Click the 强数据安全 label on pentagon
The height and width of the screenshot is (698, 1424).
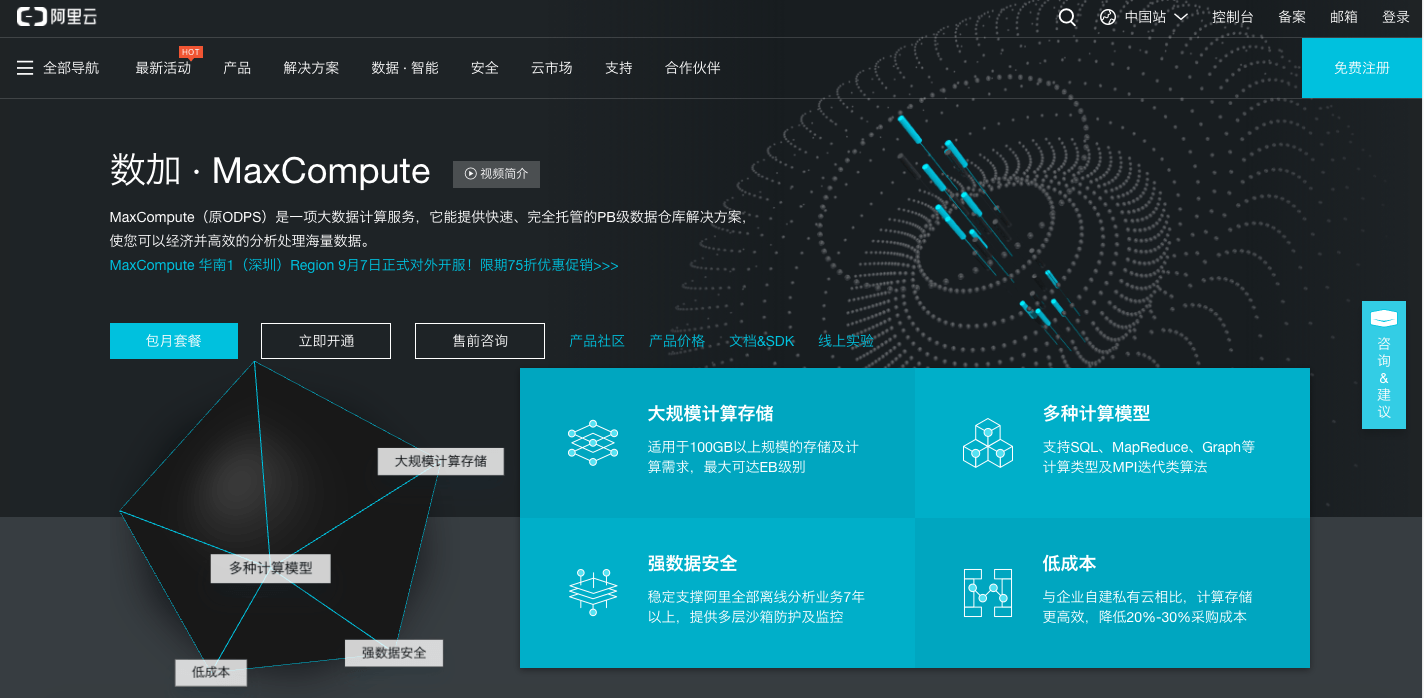394,653
